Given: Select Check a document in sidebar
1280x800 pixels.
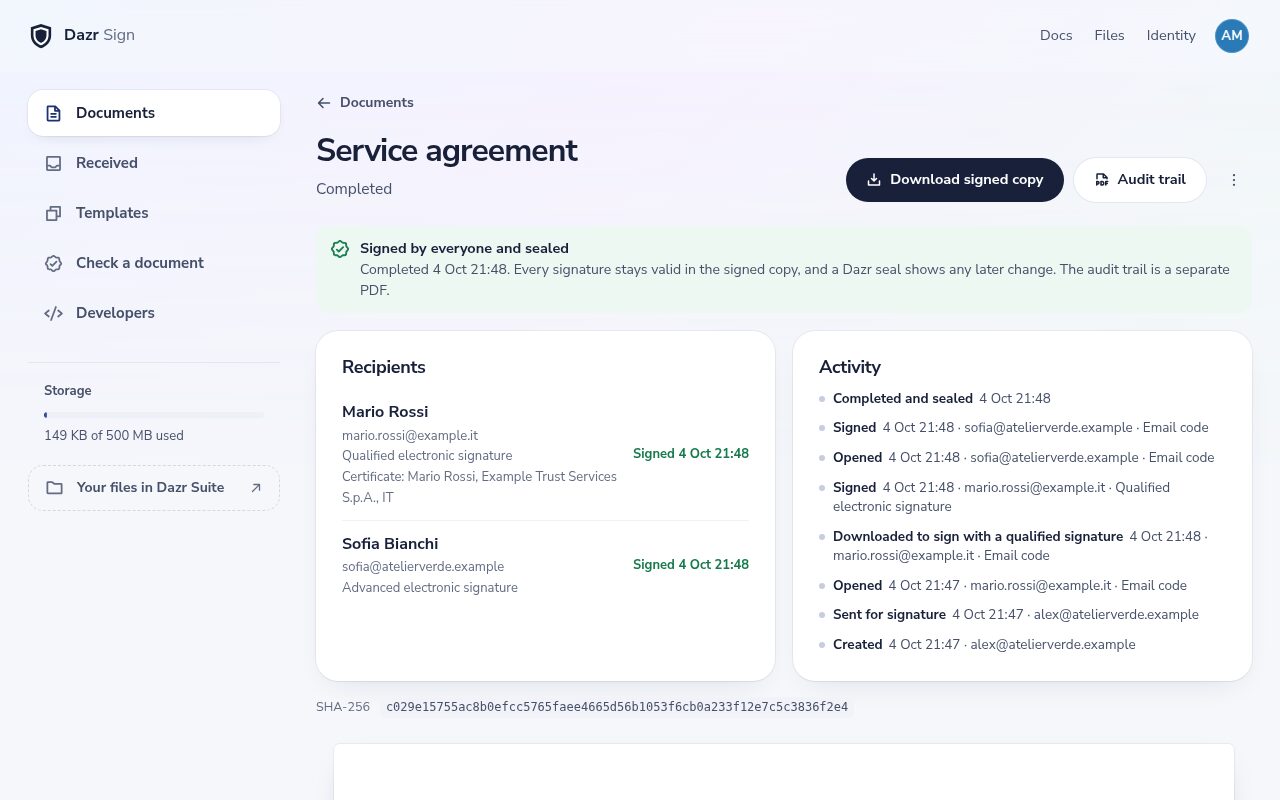Looking at the screenshot, I should pyautogui.click(x=154, y=263).
